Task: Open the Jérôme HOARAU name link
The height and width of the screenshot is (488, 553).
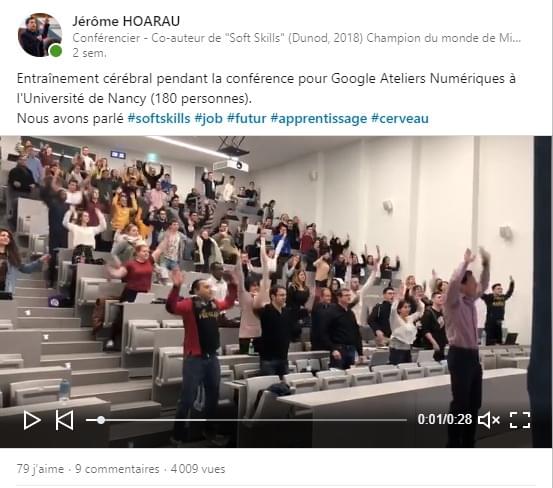Action: point(126,21)
